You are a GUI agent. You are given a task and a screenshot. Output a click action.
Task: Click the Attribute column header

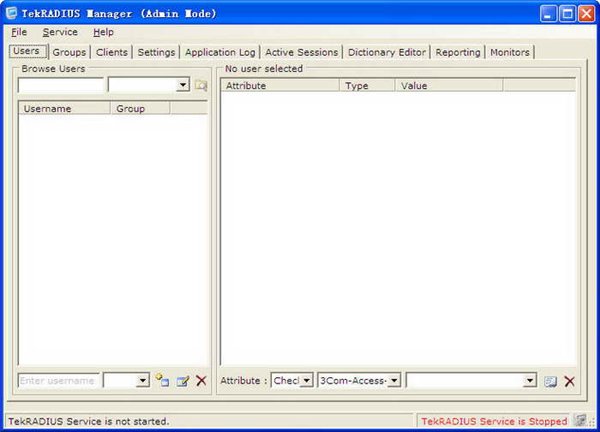coord(280,86)
